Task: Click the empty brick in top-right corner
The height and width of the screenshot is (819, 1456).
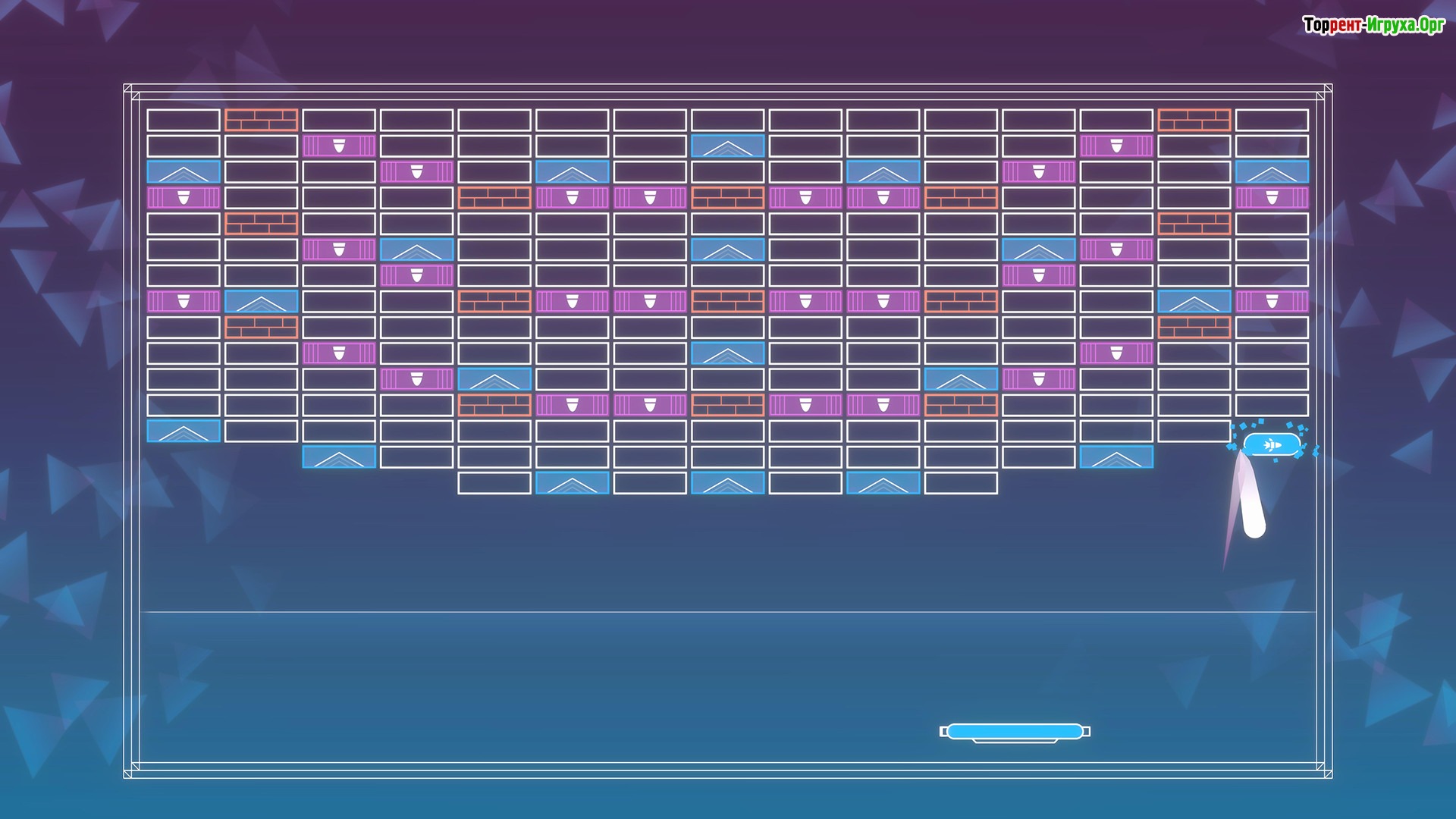Action: pyautogui.click(x=1272, y=120)
